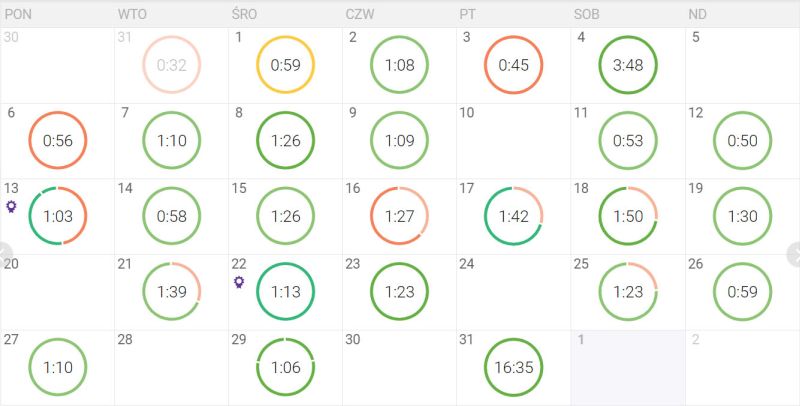Open the 1:27 circle on day 16
Image resolution: width=800 pixels, height=406 pixels.
click(x=400, y=216)
